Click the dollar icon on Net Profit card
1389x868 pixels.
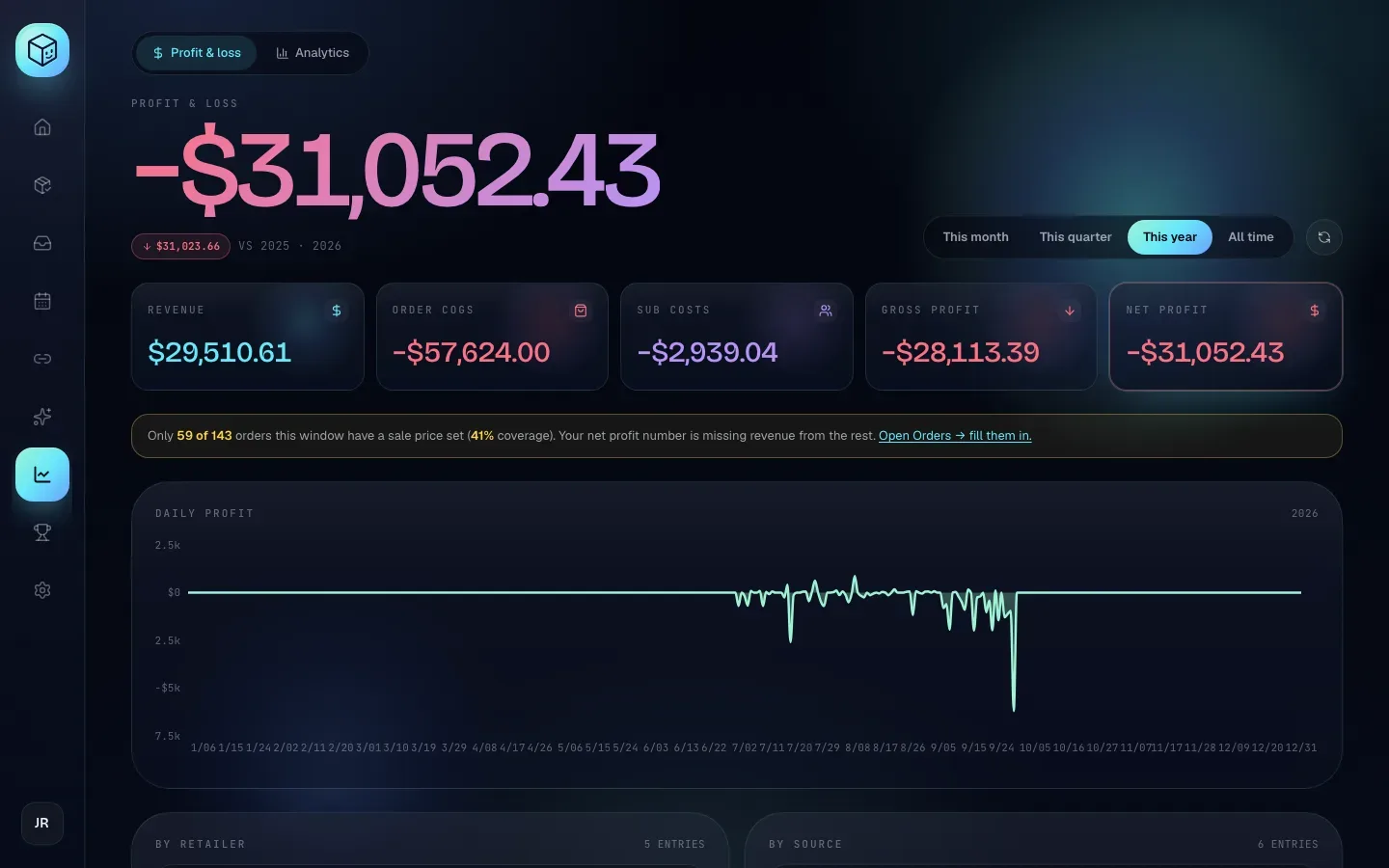tap(1315, 311)
